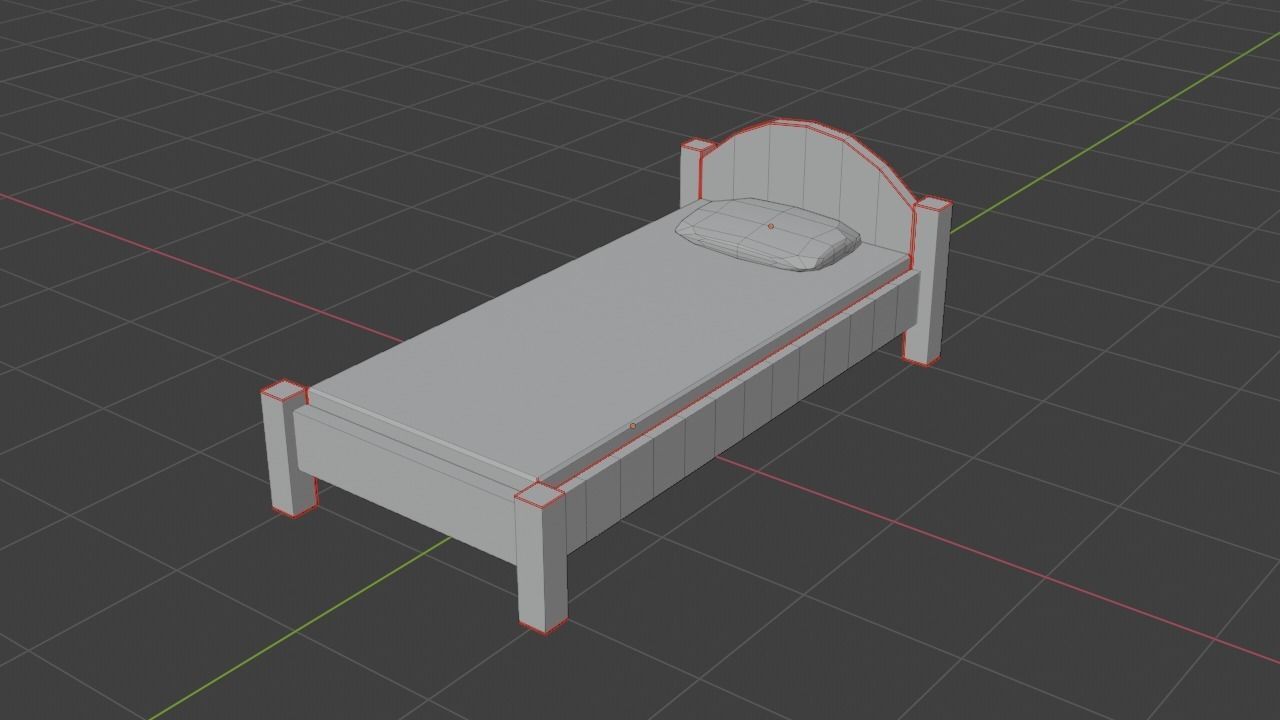This screenshot has height=720, width=1280.
Task: Select the pillow object on the bed
Action: (x=767, y=235)
